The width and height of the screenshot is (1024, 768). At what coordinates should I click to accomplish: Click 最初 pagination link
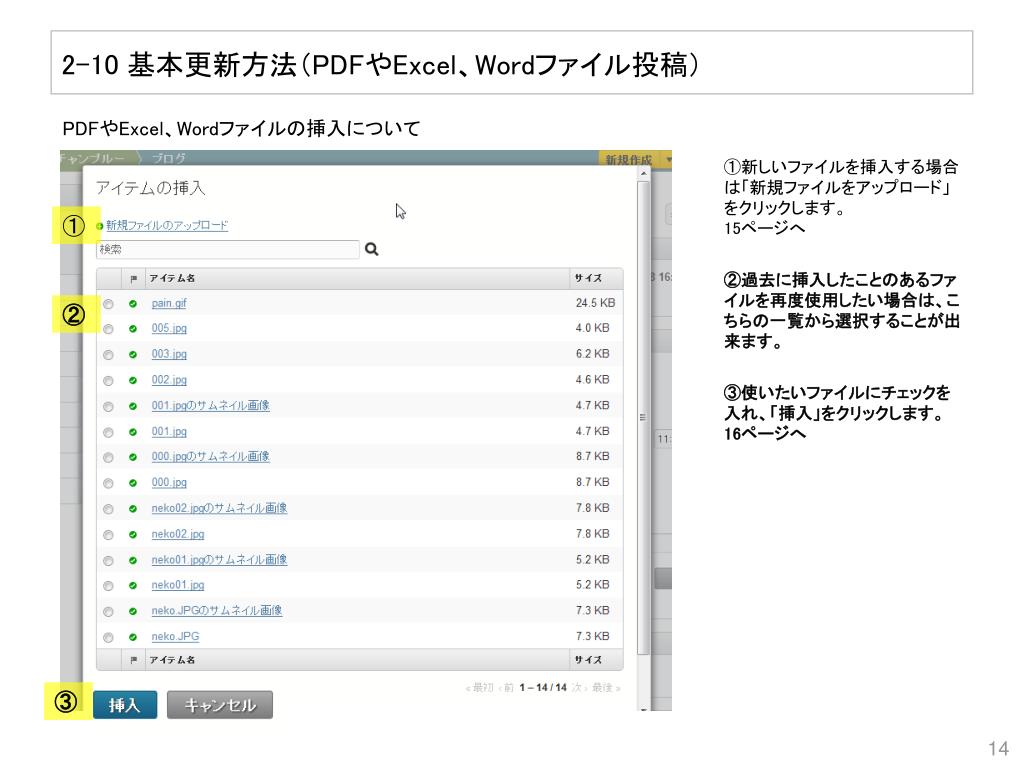(x=480, y=688)
